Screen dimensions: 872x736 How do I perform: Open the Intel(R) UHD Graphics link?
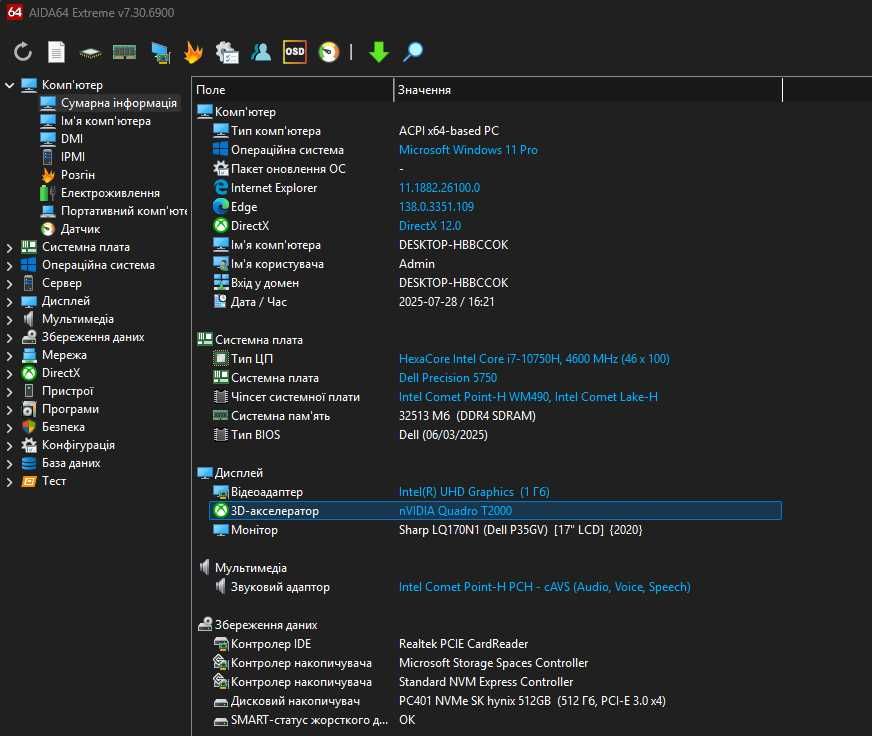pos(474,492)
